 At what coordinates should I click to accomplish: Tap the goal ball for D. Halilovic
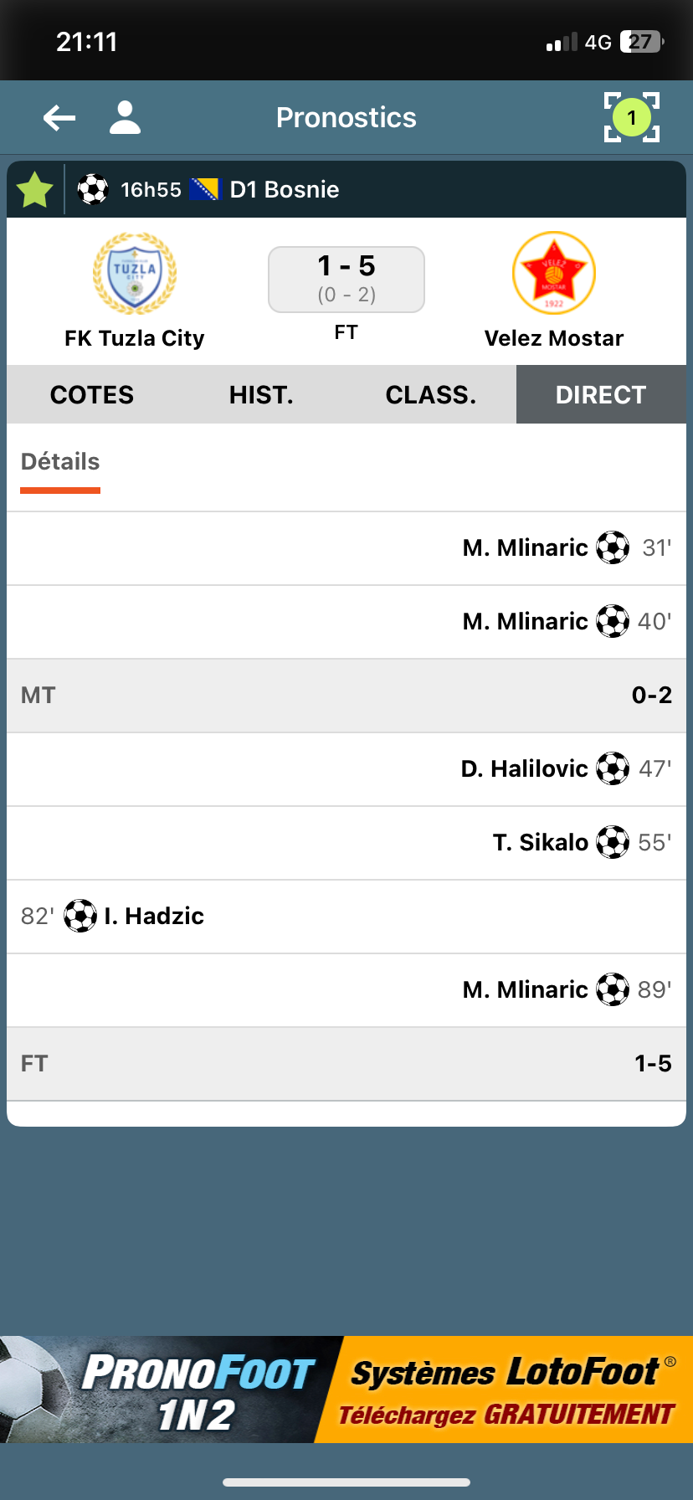[x=613, y=769]
